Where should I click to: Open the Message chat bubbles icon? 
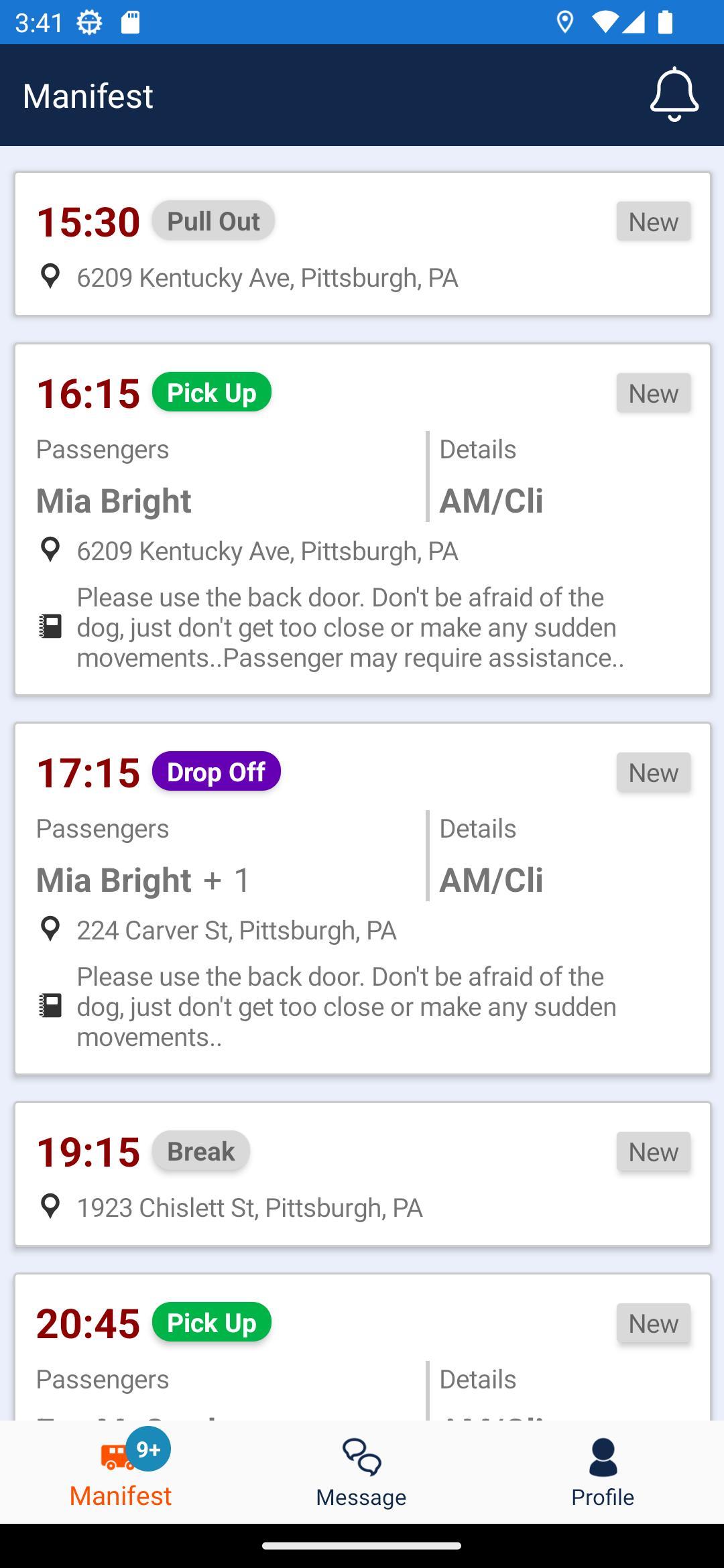[362, 1457]
